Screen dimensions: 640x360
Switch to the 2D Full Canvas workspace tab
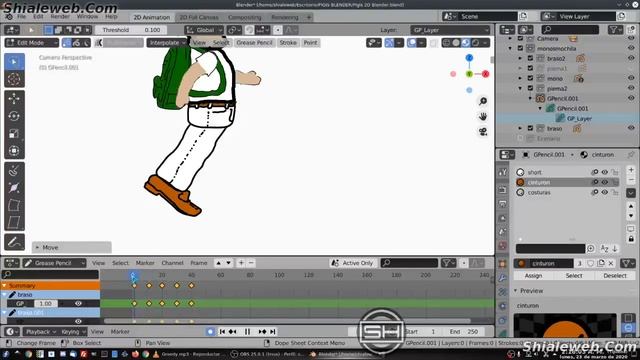point(199,17)
